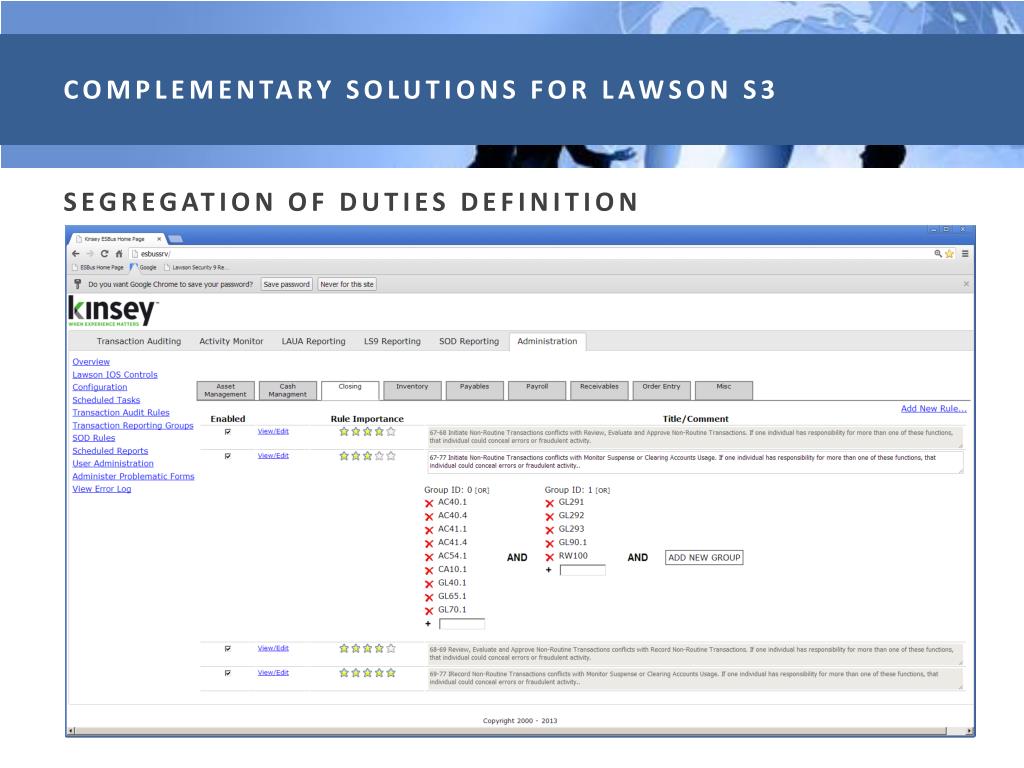Image resolution: width=1024 pixels, height=768 pixels.
Task: Close the Kinsey ESBus Home Page tab
Action: click(159, 239)
